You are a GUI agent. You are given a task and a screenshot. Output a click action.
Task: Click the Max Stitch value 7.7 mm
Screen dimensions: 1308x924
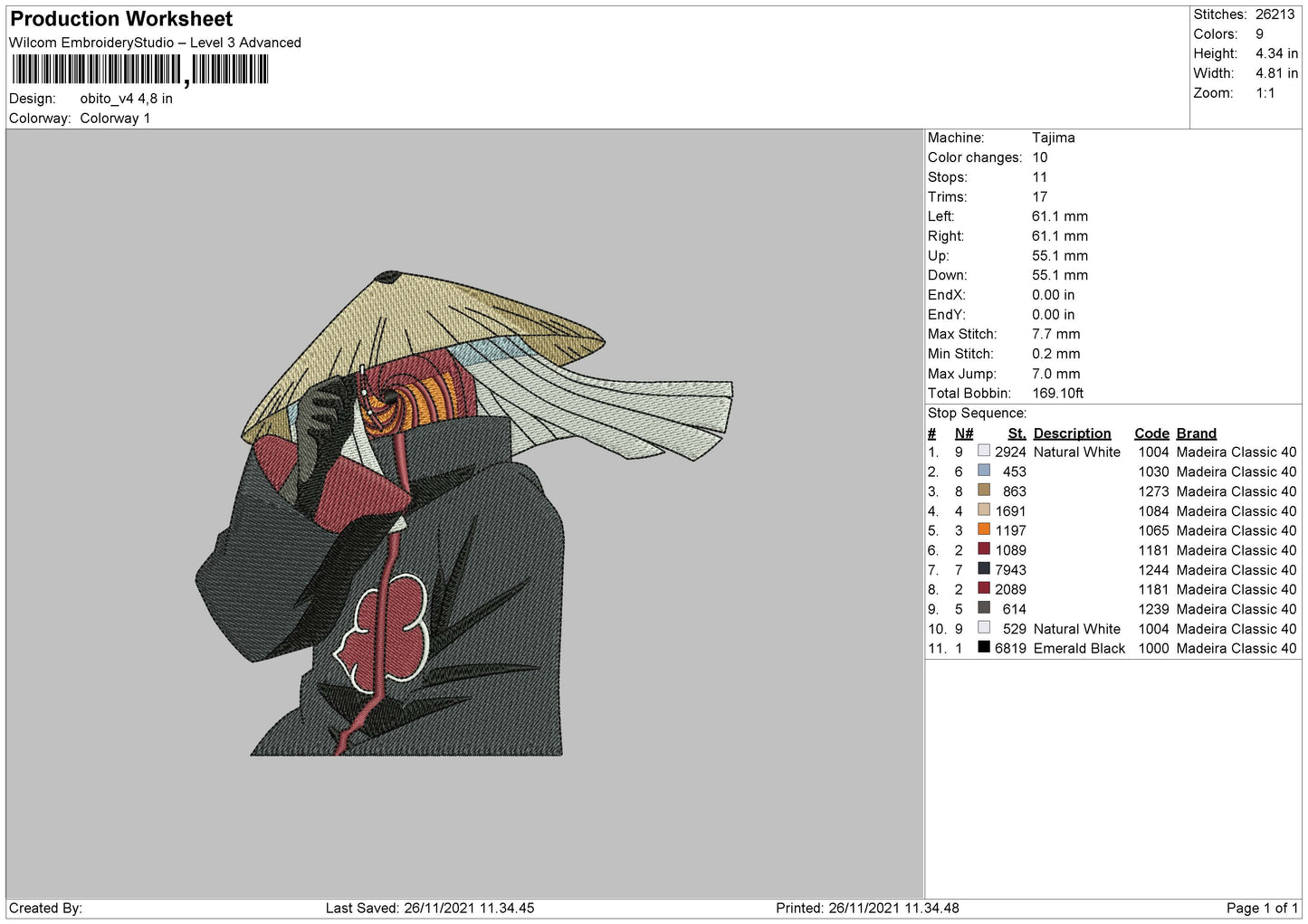(x=1056, y=334)
